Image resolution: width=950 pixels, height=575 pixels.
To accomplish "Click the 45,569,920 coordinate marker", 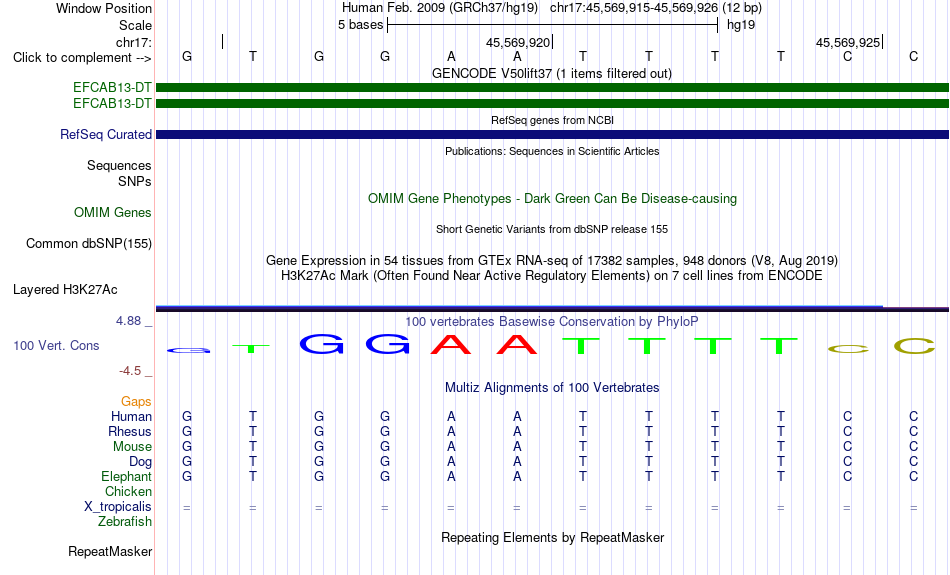I will 518,42.
